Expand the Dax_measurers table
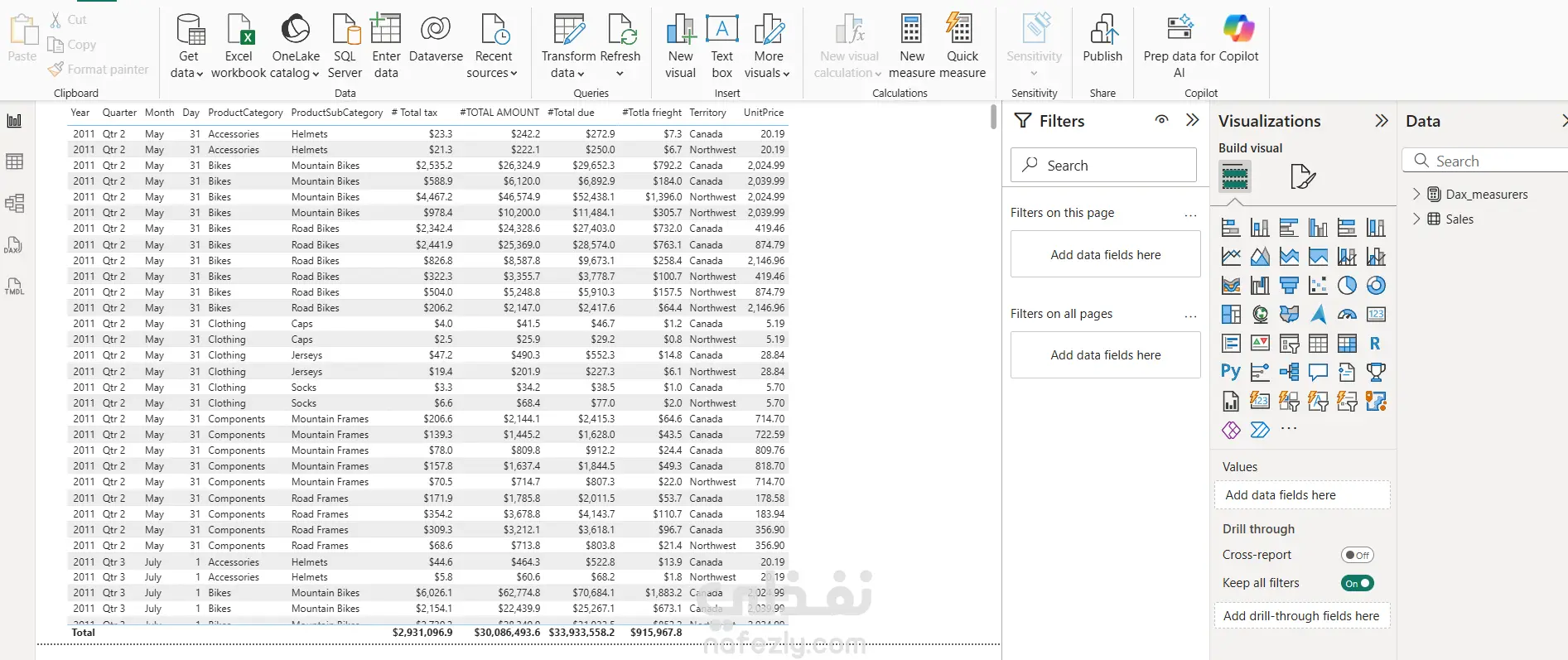The height and width of the screenshot is (660, 1568). [1416, 195]
